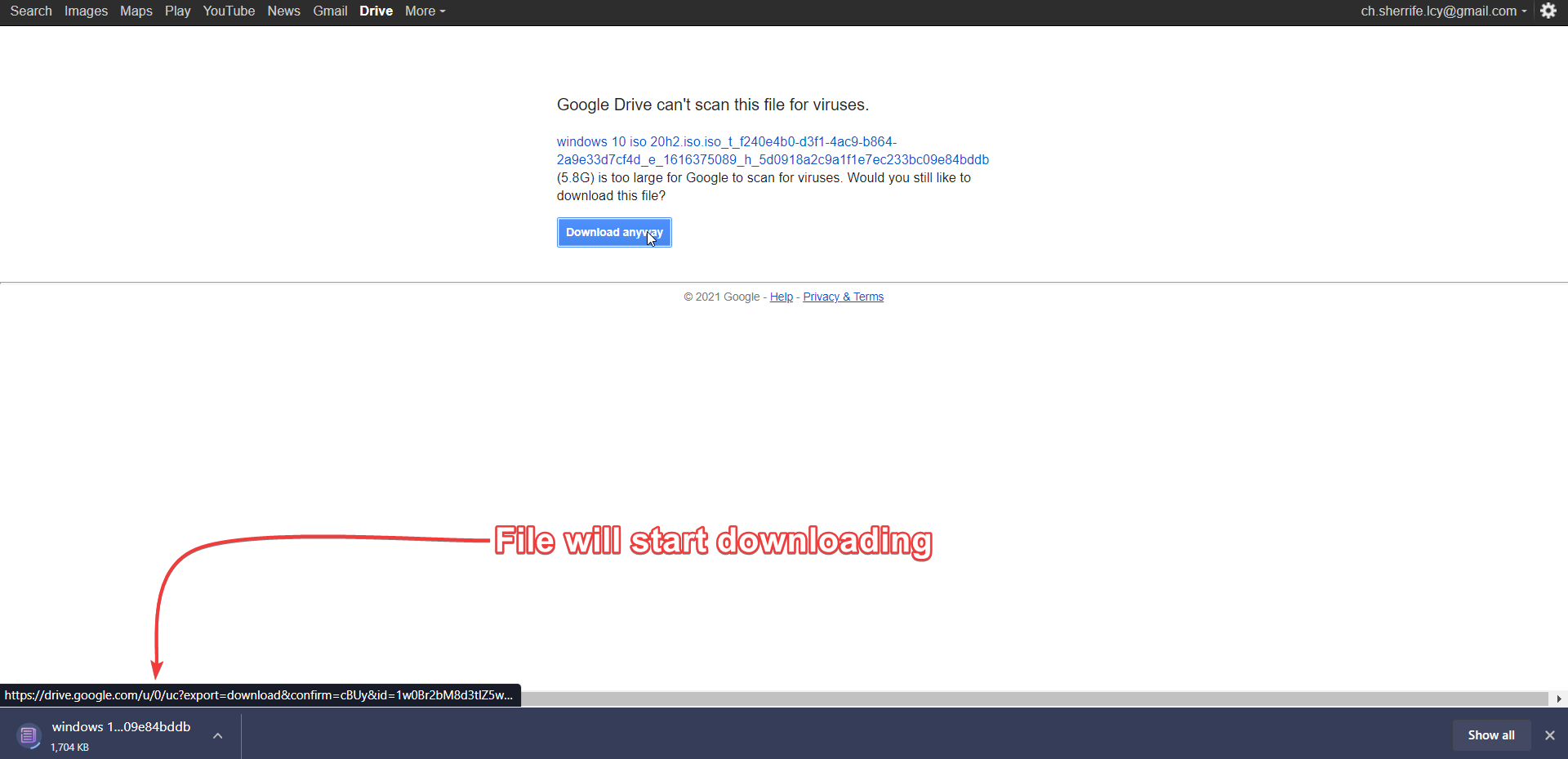
Task: Open Play from the navigation bar
Action: click(177, 11)
